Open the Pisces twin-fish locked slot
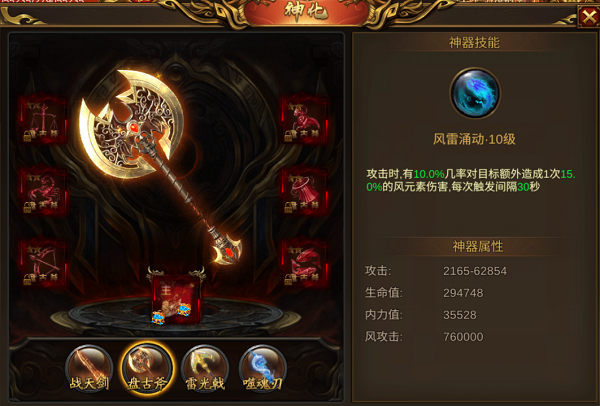This screenshot has height=406, width=600. (304, 264)
